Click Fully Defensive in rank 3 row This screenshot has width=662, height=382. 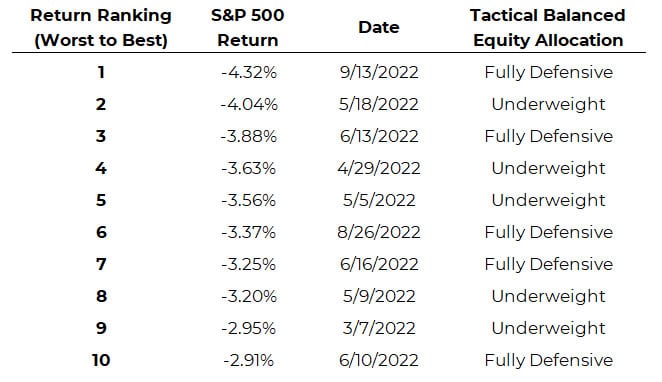click(548, 136)
